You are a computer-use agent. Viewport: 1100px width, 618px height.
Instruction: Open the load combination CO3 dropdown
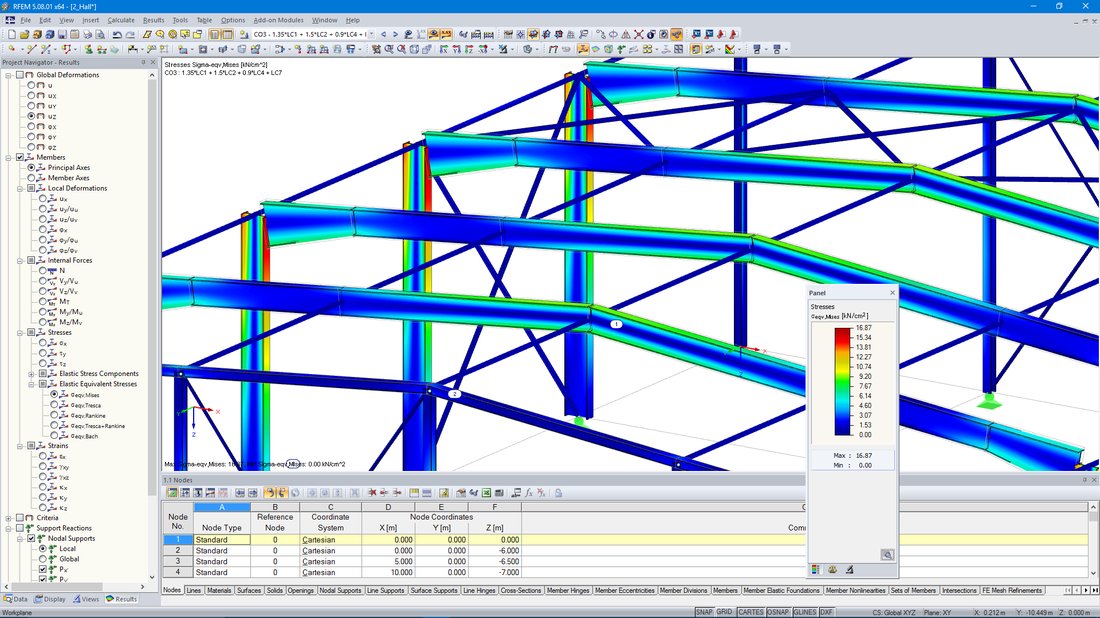[x=371, y=34]
